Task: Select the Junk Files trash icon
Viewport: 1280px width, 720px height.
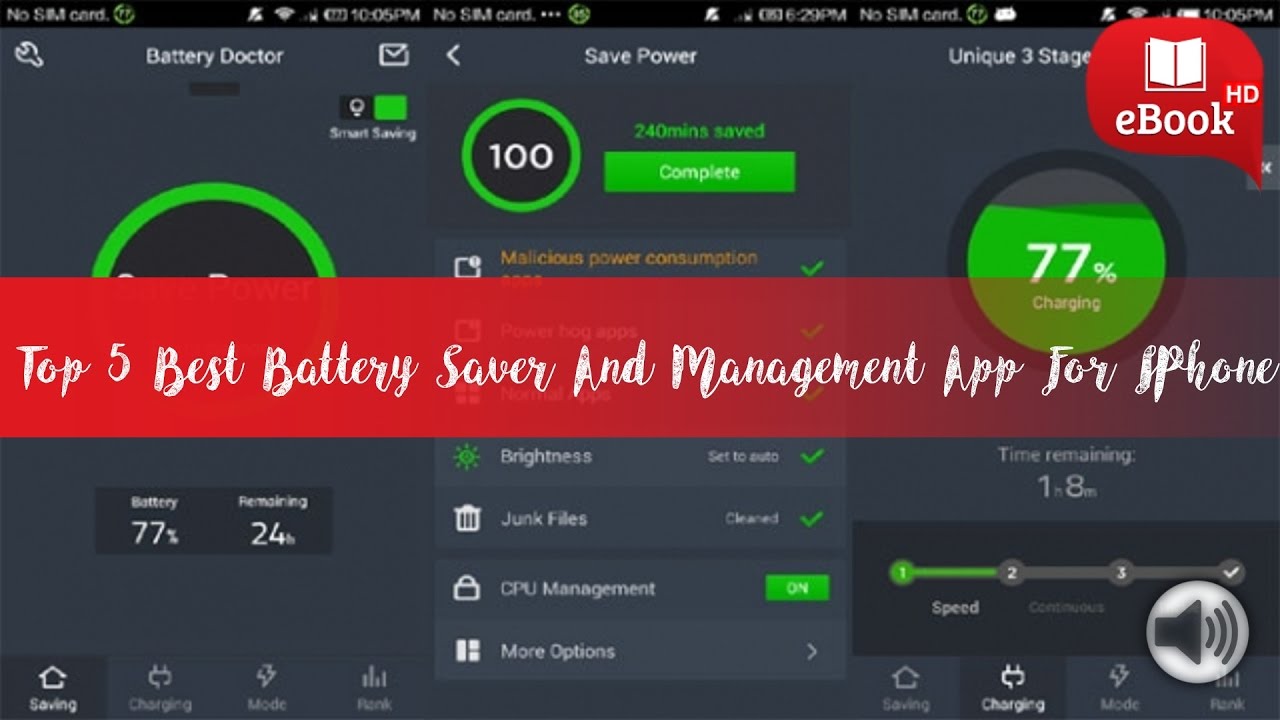Action: point(467,518)
